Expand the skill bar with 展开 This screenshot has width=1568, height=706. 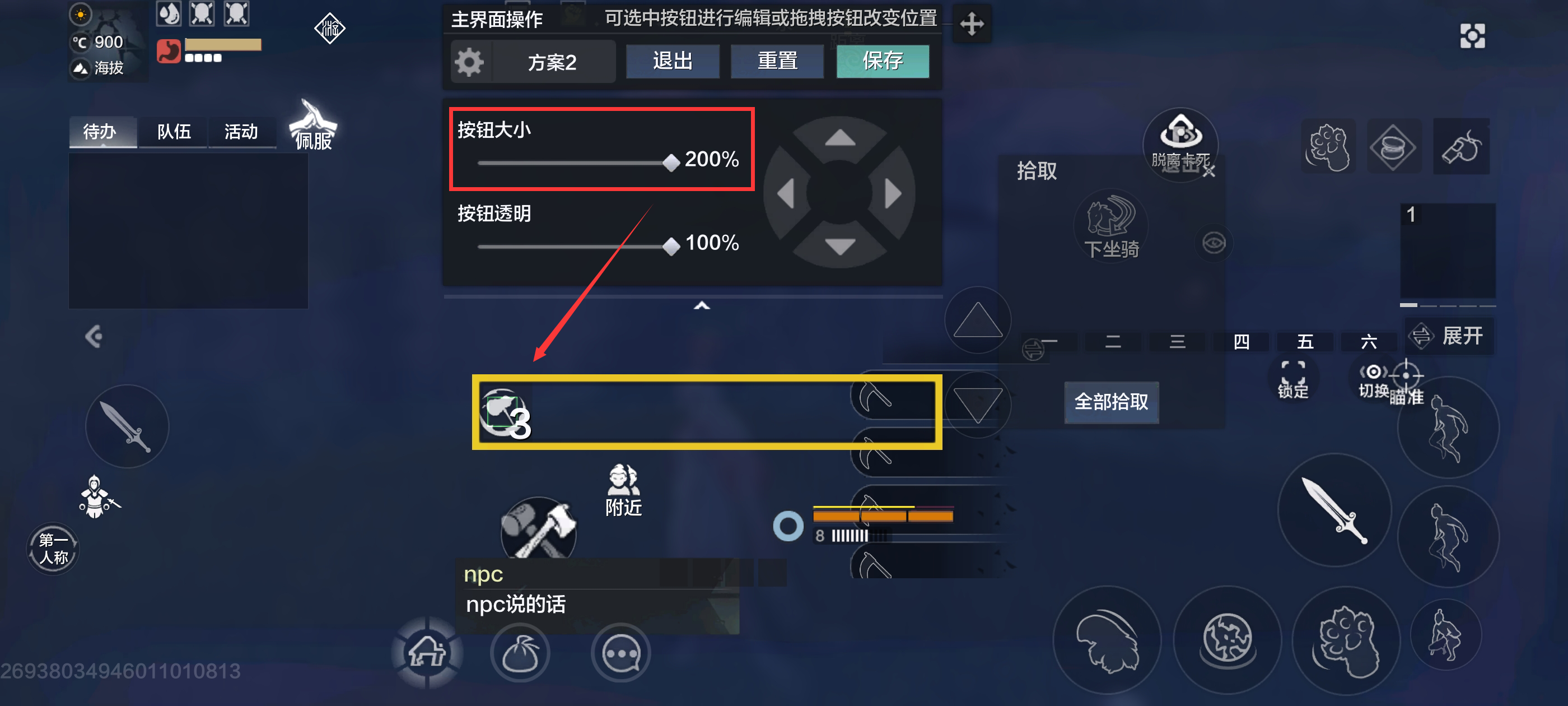click(1449, 336)
